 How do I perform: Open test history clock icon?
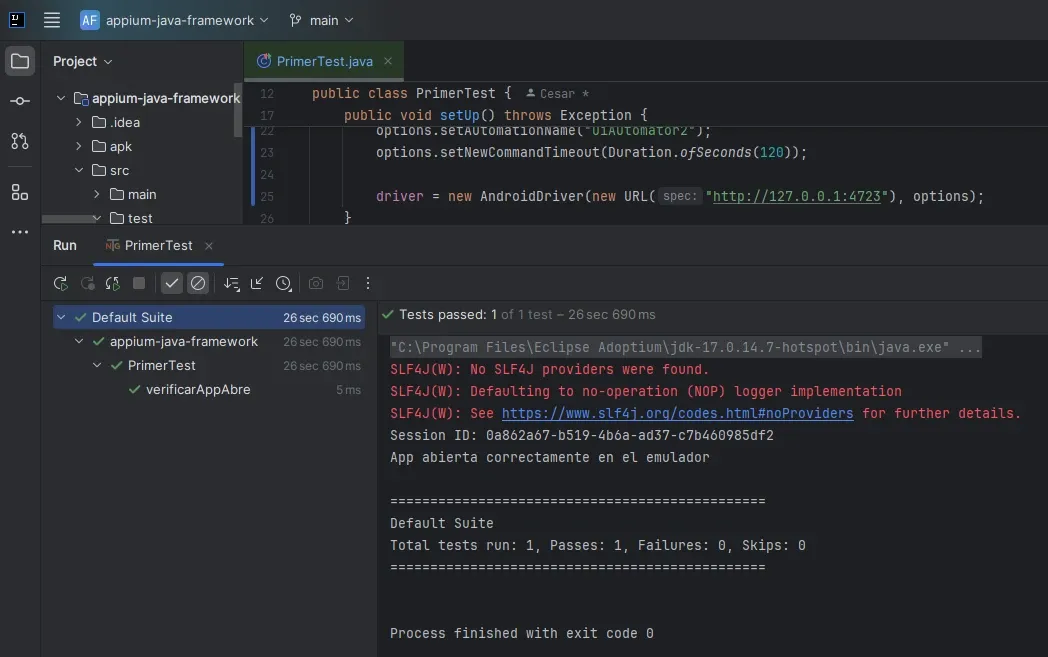click(x=283, y=283)
